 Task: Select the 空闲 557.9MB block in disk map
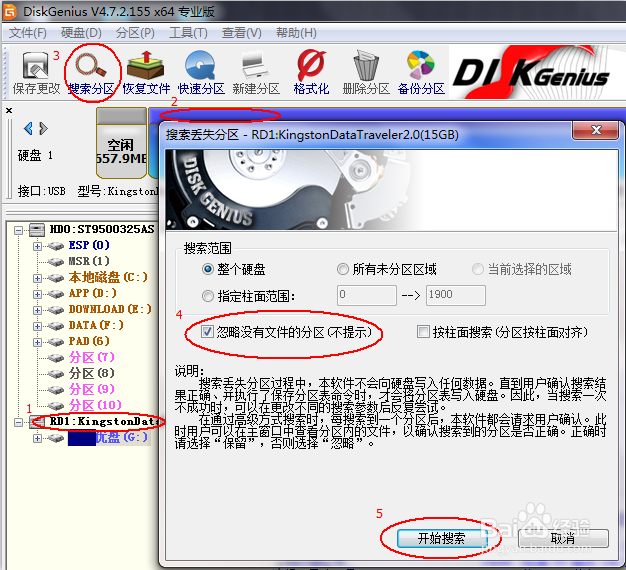click(121, 143)
